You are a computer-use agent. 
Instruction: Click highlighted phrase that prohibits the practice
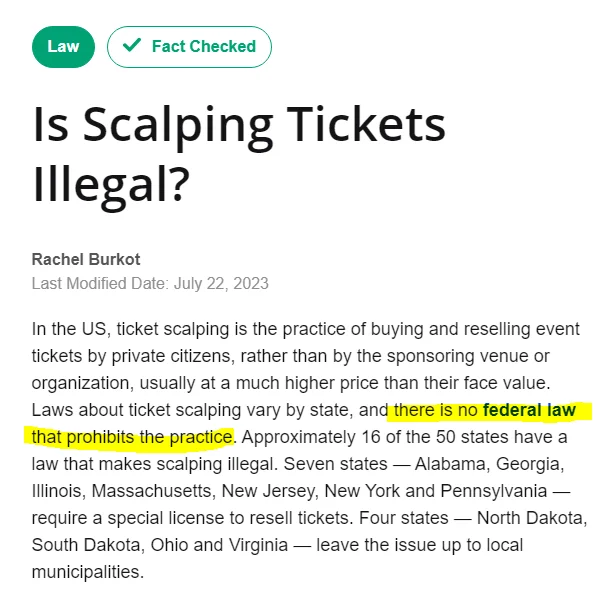132,437
